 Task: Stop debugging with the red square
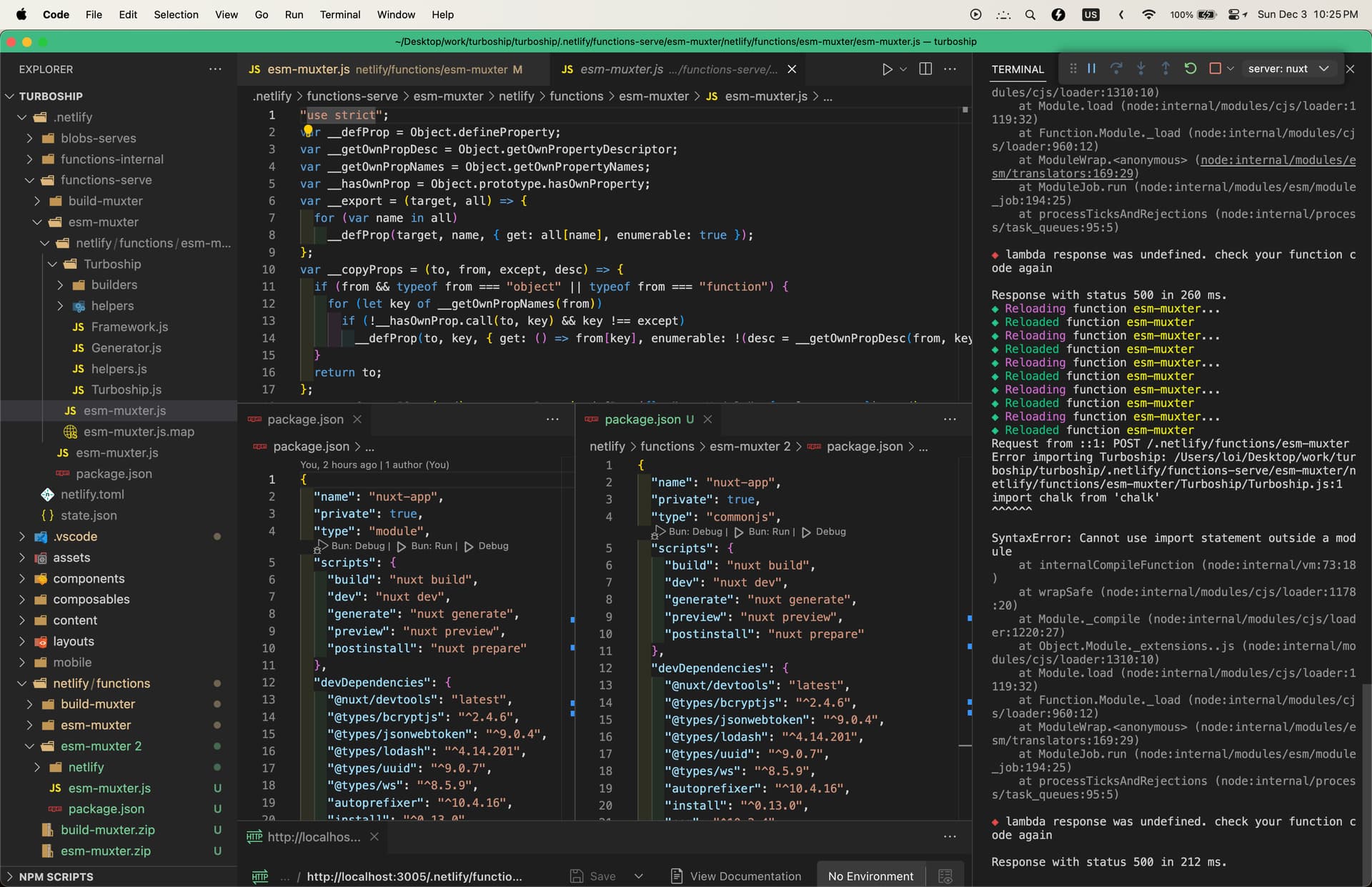coord(1215,69)
